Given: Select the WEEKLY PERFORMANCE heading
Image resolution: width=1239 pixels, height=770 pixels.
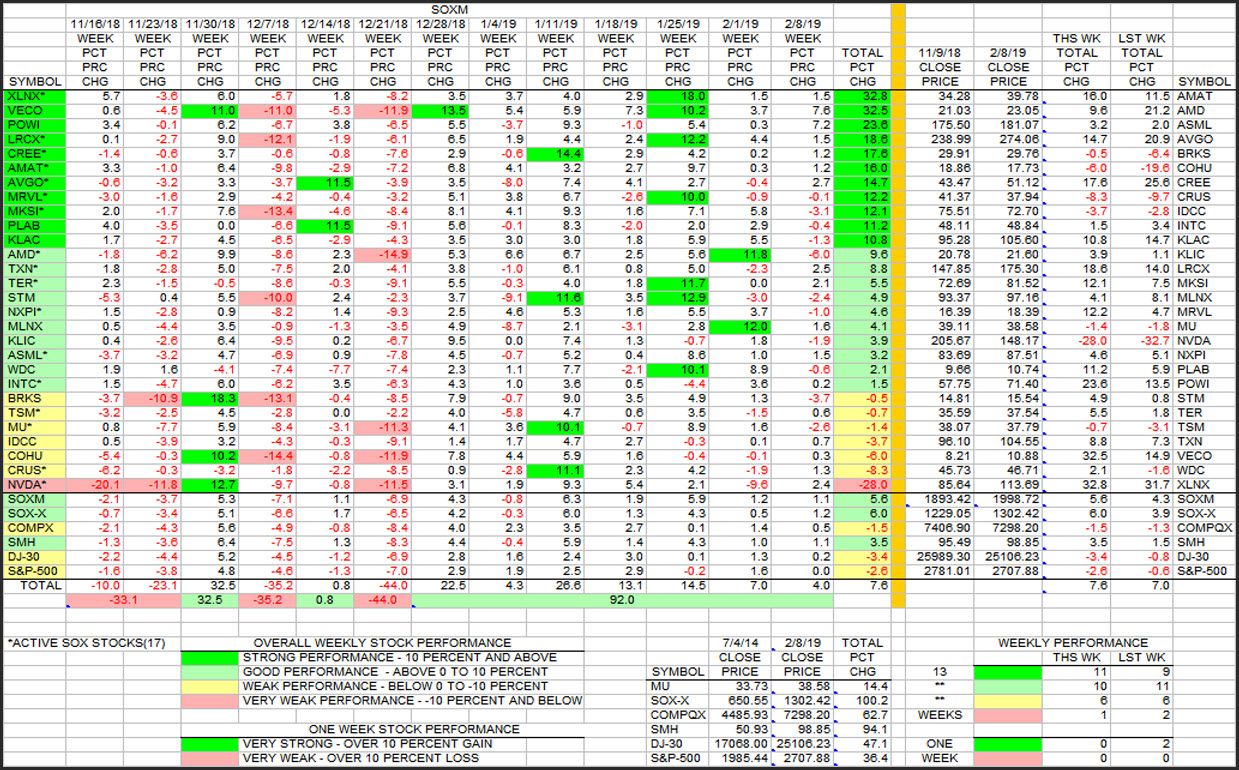Looking at the screenshot, I should click(x=1073, y=643).
